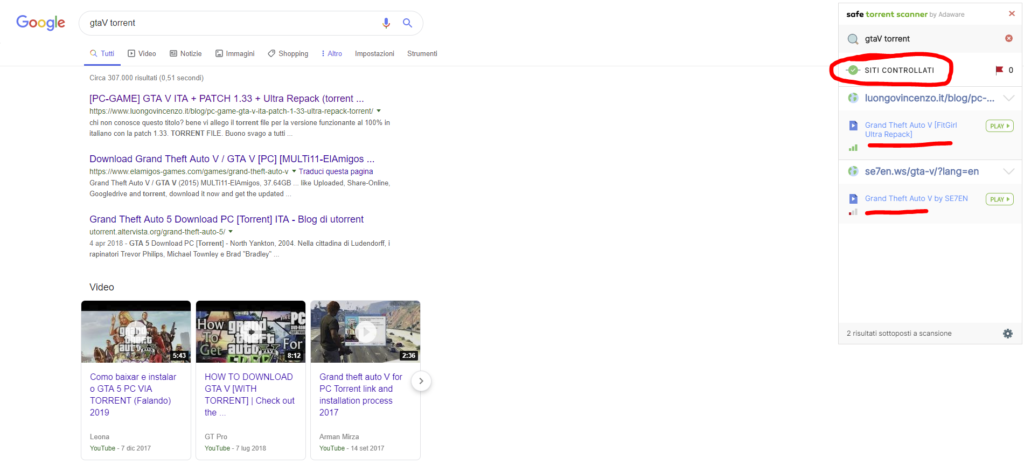Open luongovincenzo.it/blog/pc-... site entry
The image size is (1024, 464).
tap(929, 99)
